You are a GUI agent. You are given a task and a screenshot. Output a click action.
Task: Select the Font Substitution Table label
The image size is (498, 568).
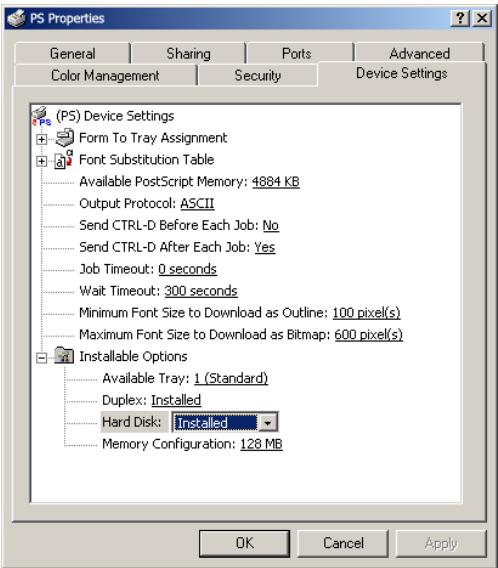coord(146,159)
